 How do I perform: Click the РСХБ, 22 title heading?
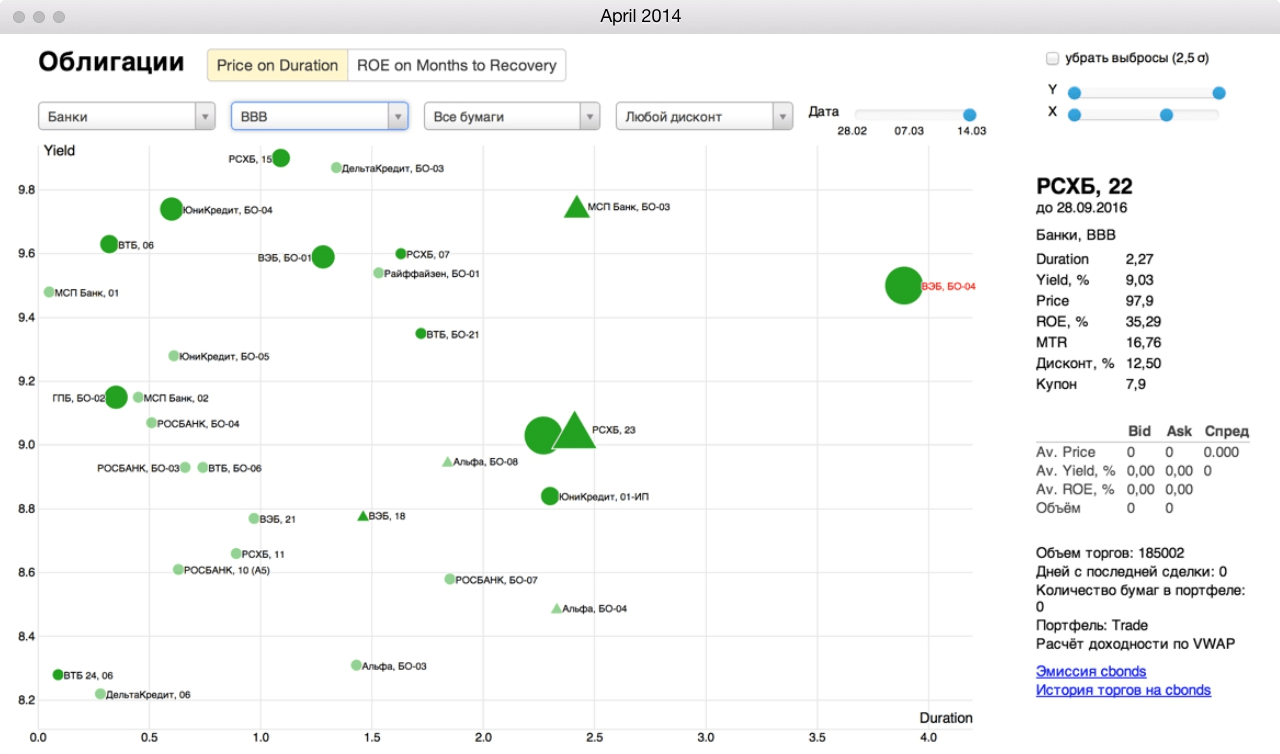1084,186
